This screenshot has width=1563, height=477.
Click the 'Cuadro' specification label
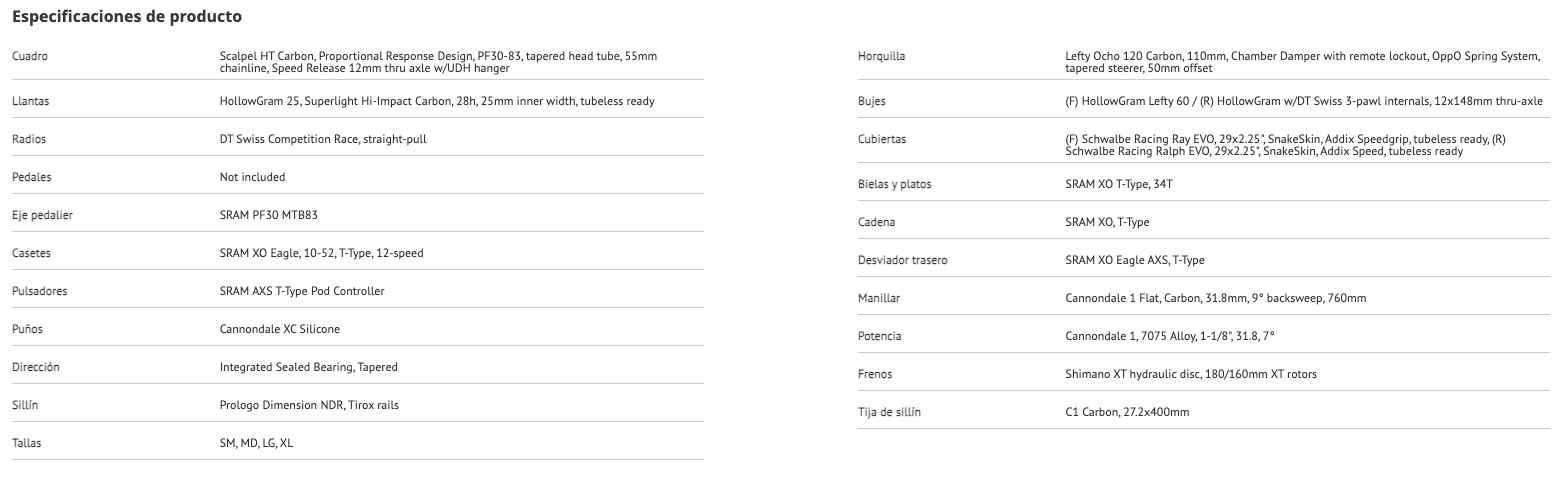[30, 56]
